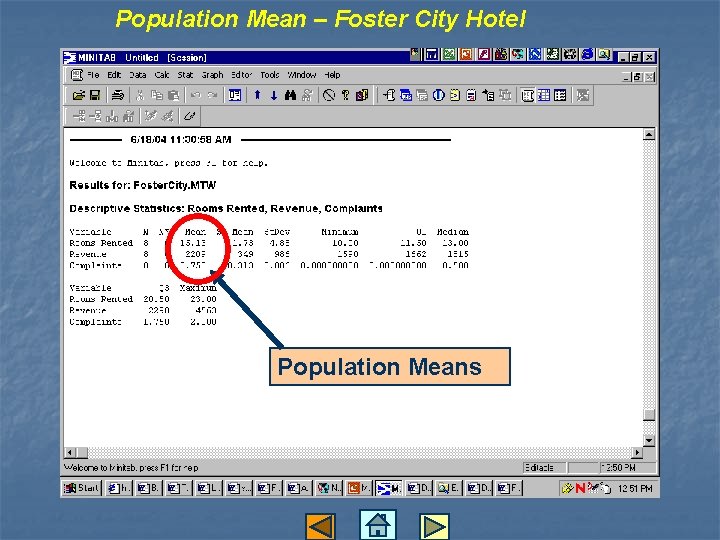
Task: Click the horizontal scrollbar left arrow
Action: [70, 453]
